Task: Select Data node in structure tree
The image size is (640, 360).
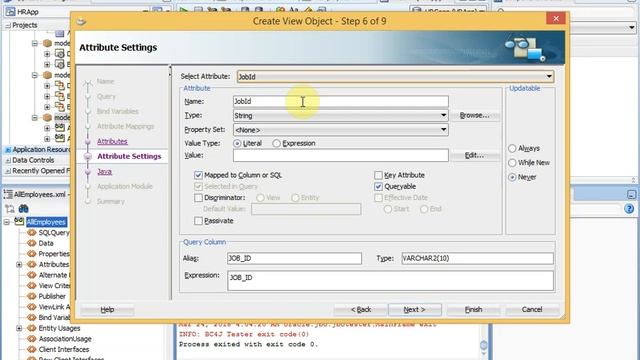Action: pyautogui.click(x=46, y=243)
